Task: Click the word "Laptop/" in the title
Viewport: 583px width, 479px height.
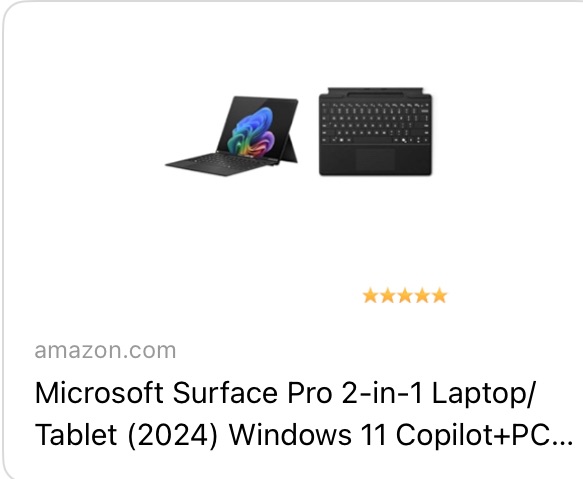Action: (x=483, y=395)
